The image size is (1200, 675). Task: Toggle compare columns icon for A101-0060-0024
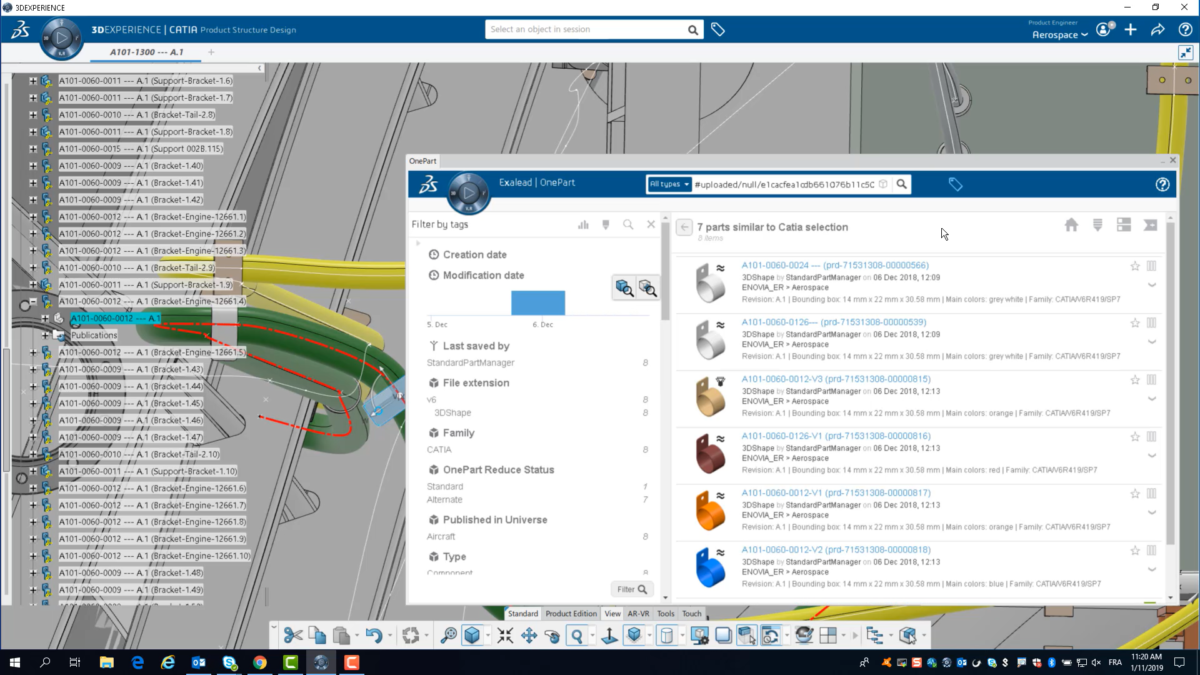[1152, 266]
